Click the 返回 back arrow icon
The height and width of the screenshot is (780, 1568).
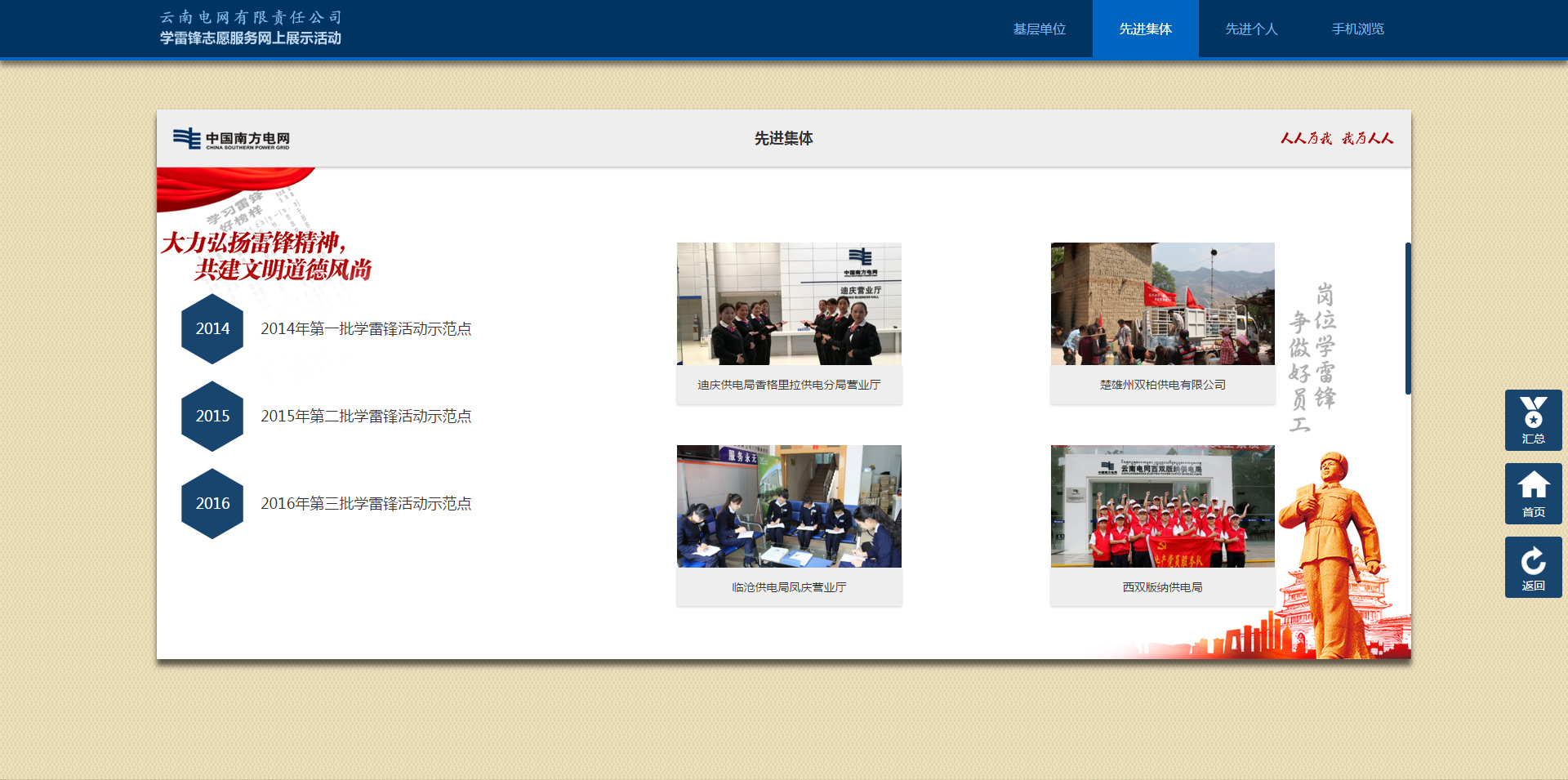point(1533,567)
